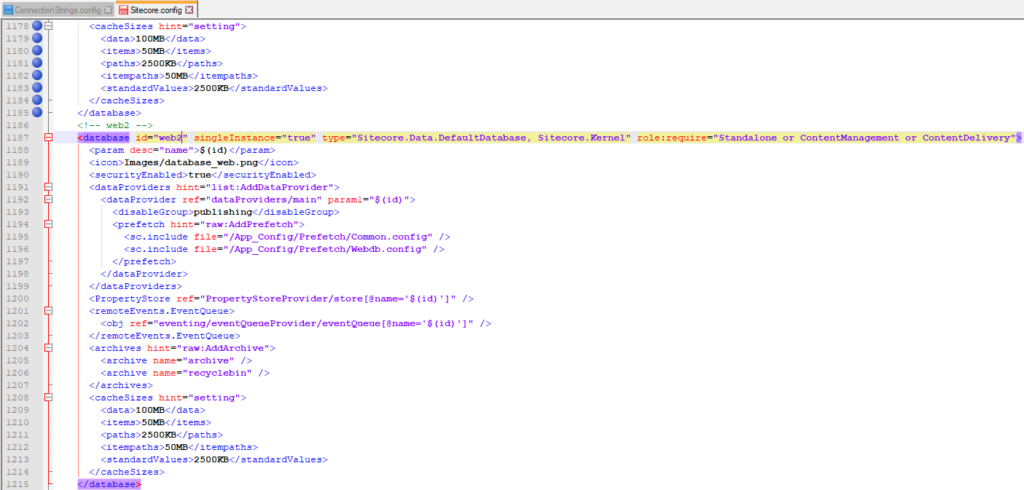This screenshot has width=1024, height=490.
Task: Click the securityEnabled 'true' value
Action: 200,175
